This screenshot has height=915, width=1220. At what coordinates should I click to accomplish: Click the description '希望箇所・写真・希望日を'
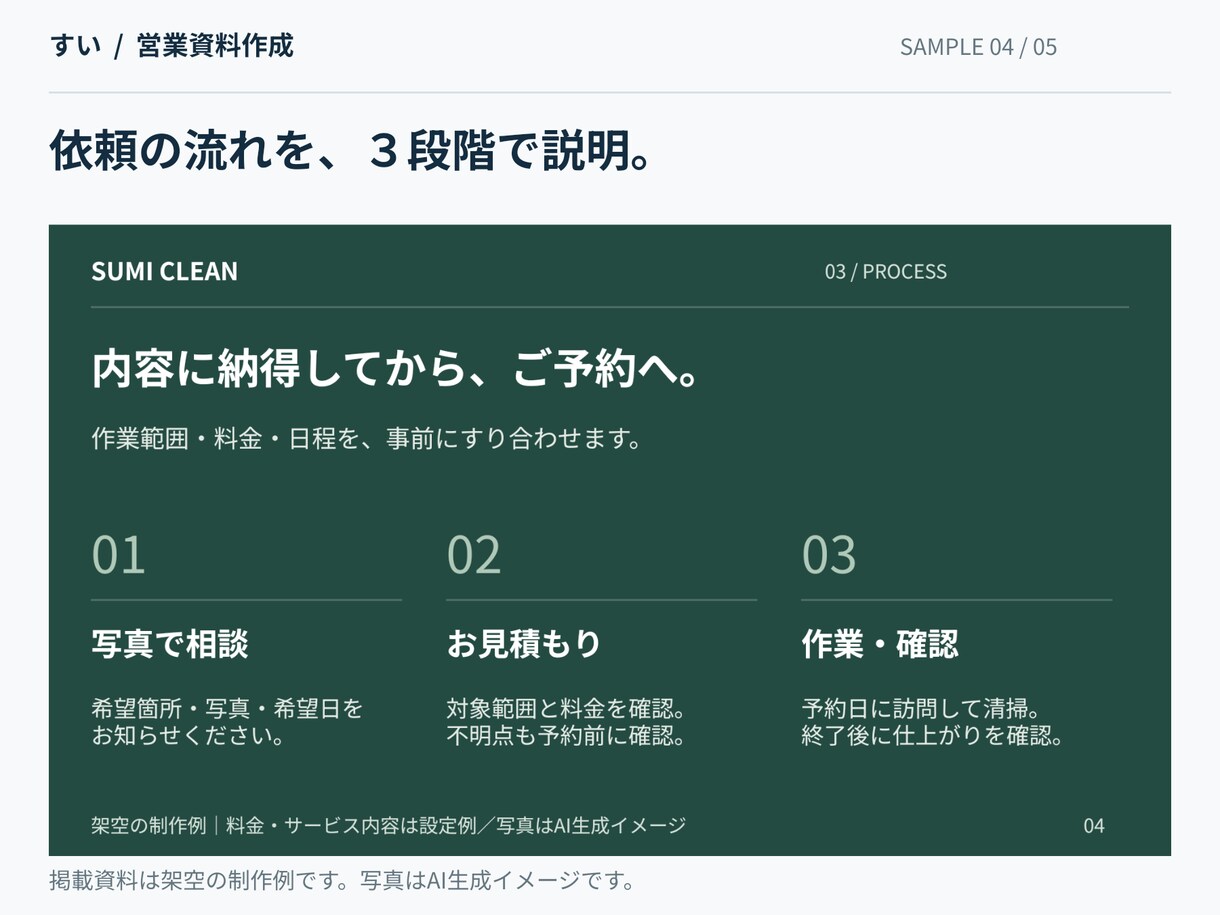[x=227, y=709]
